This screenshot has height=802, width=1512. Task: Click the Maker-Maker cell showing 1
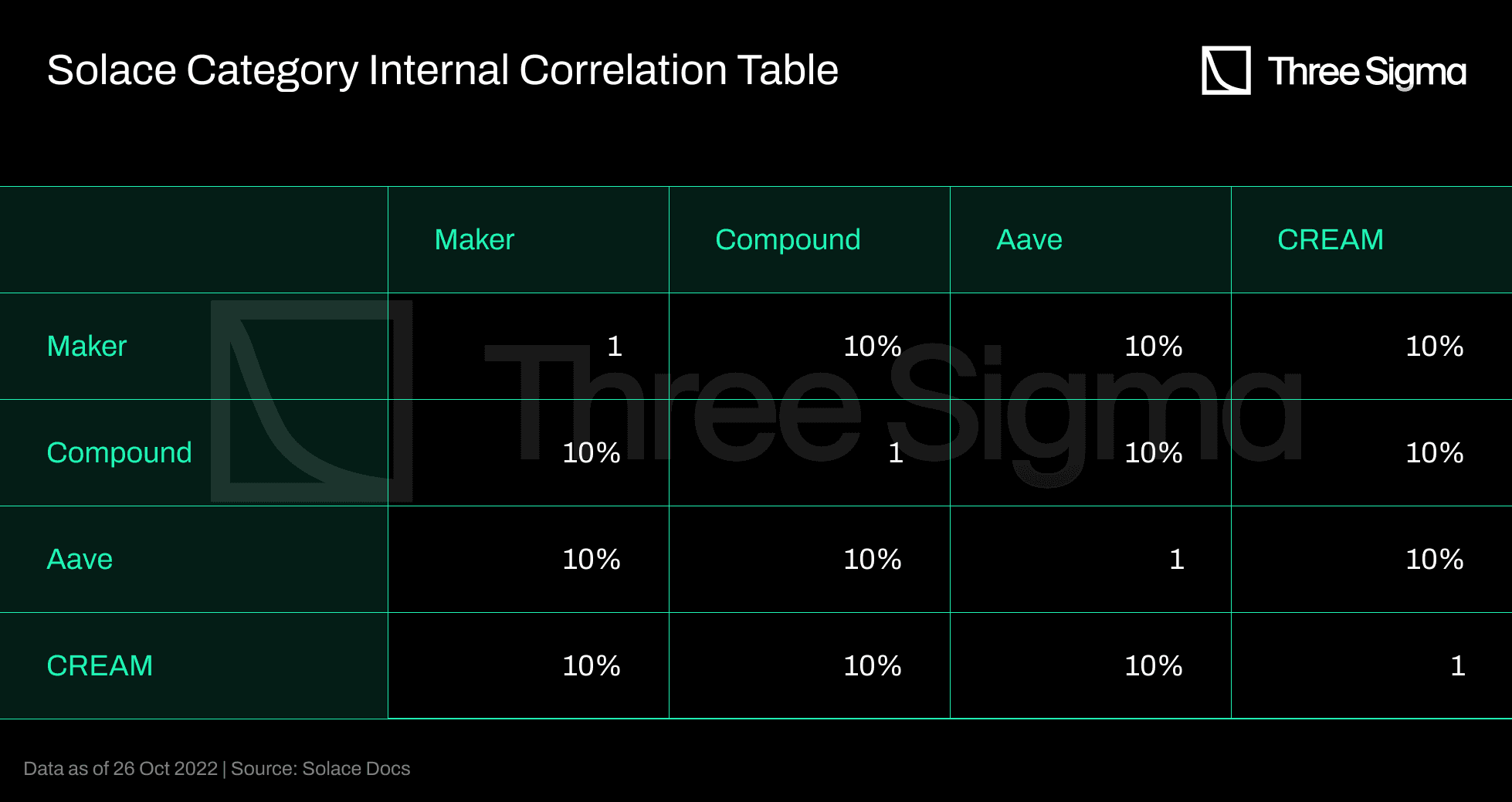[x=614, y=347]
